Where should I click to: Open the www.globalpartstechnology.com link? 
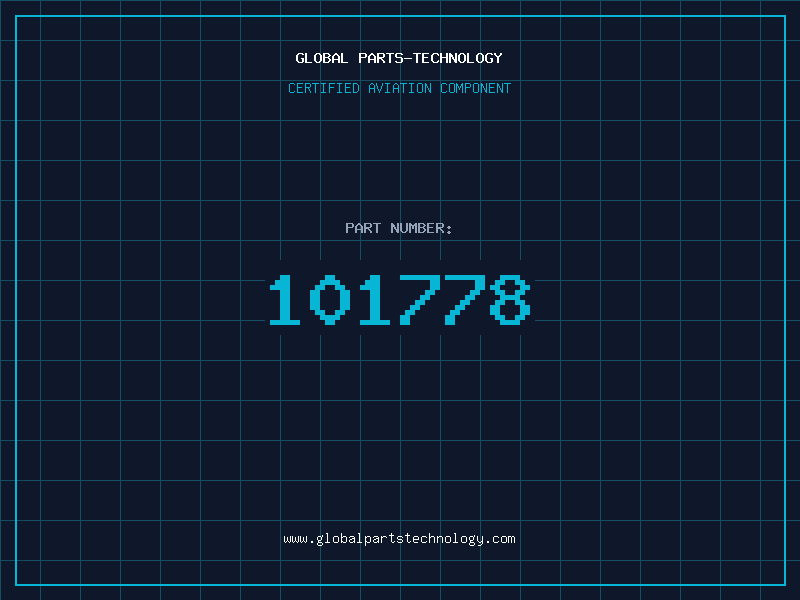coord(399,539)
